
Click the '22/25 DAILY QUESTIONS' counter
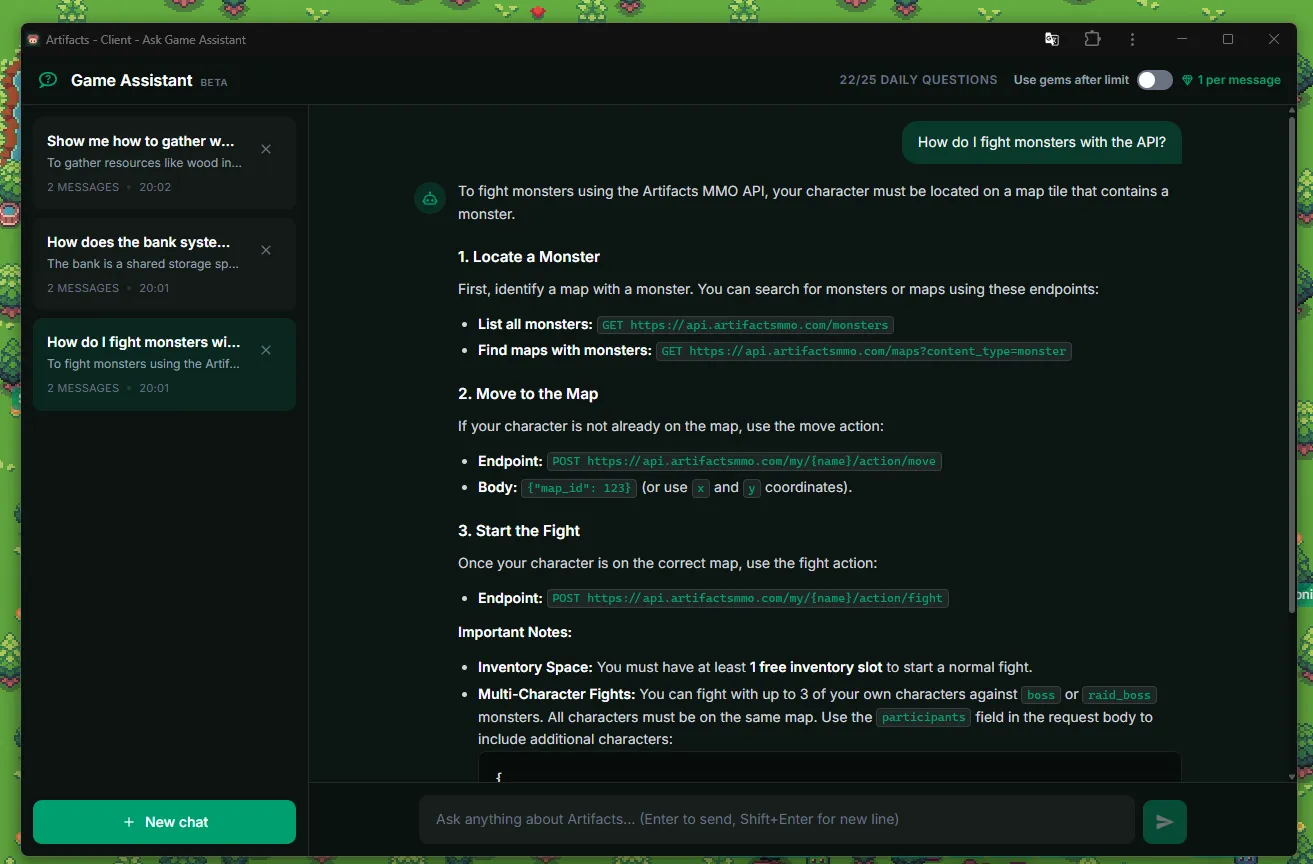918,80
